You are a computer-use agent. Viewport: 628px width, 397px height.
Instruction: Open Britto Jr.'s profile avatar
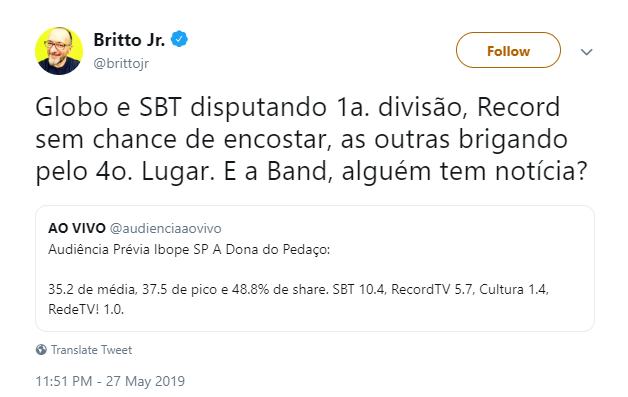point(59,51)
